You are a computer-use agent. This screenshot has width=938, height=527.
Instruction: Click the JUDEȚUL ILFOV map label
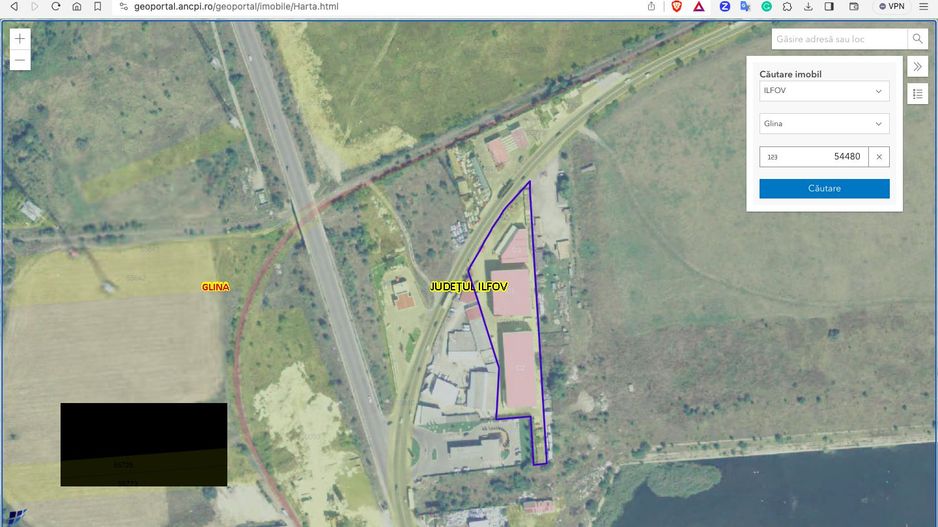pos(469,287)
